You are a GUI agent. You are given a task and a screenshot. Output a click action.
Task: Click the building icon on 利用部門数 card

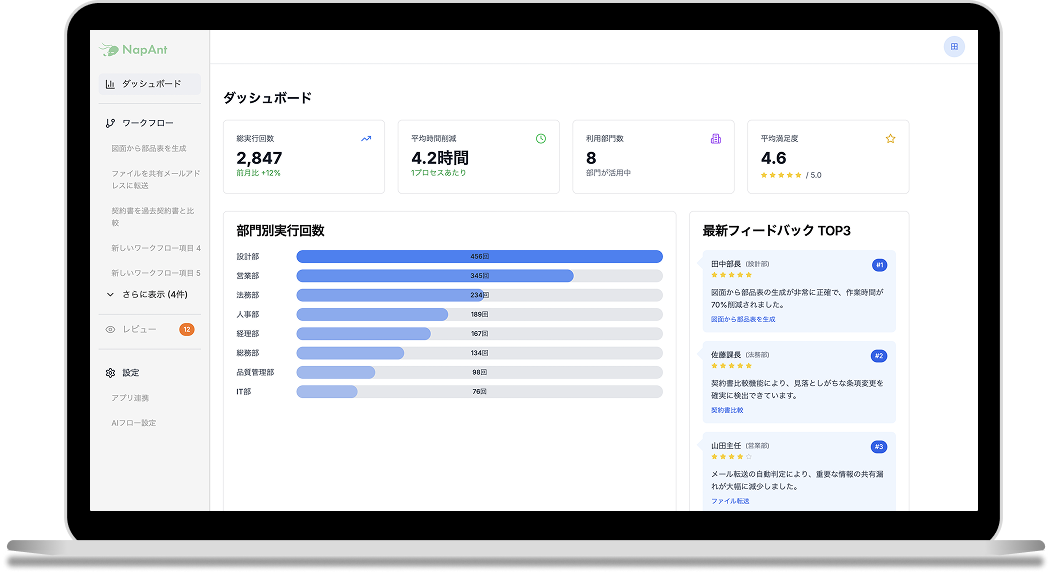(715, 139)
